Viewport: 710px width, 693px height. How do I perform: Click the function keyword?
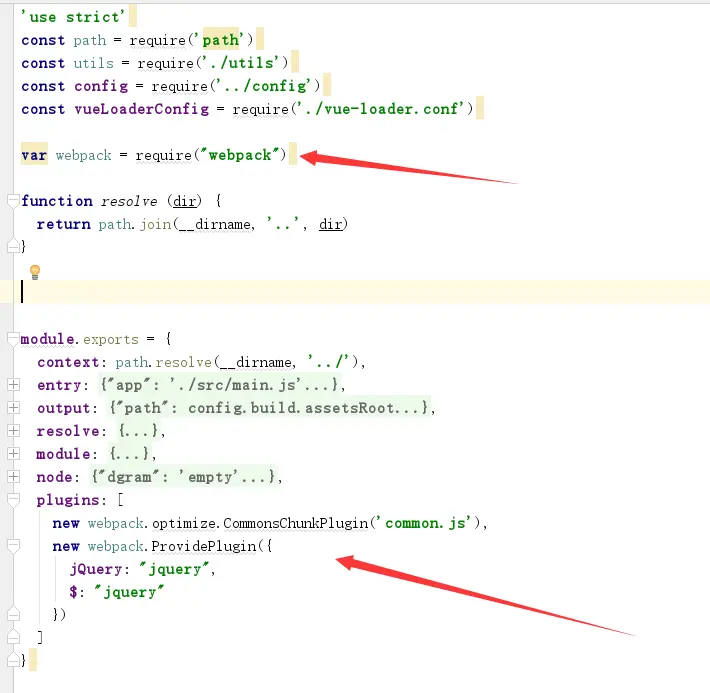tap(57, 201)
